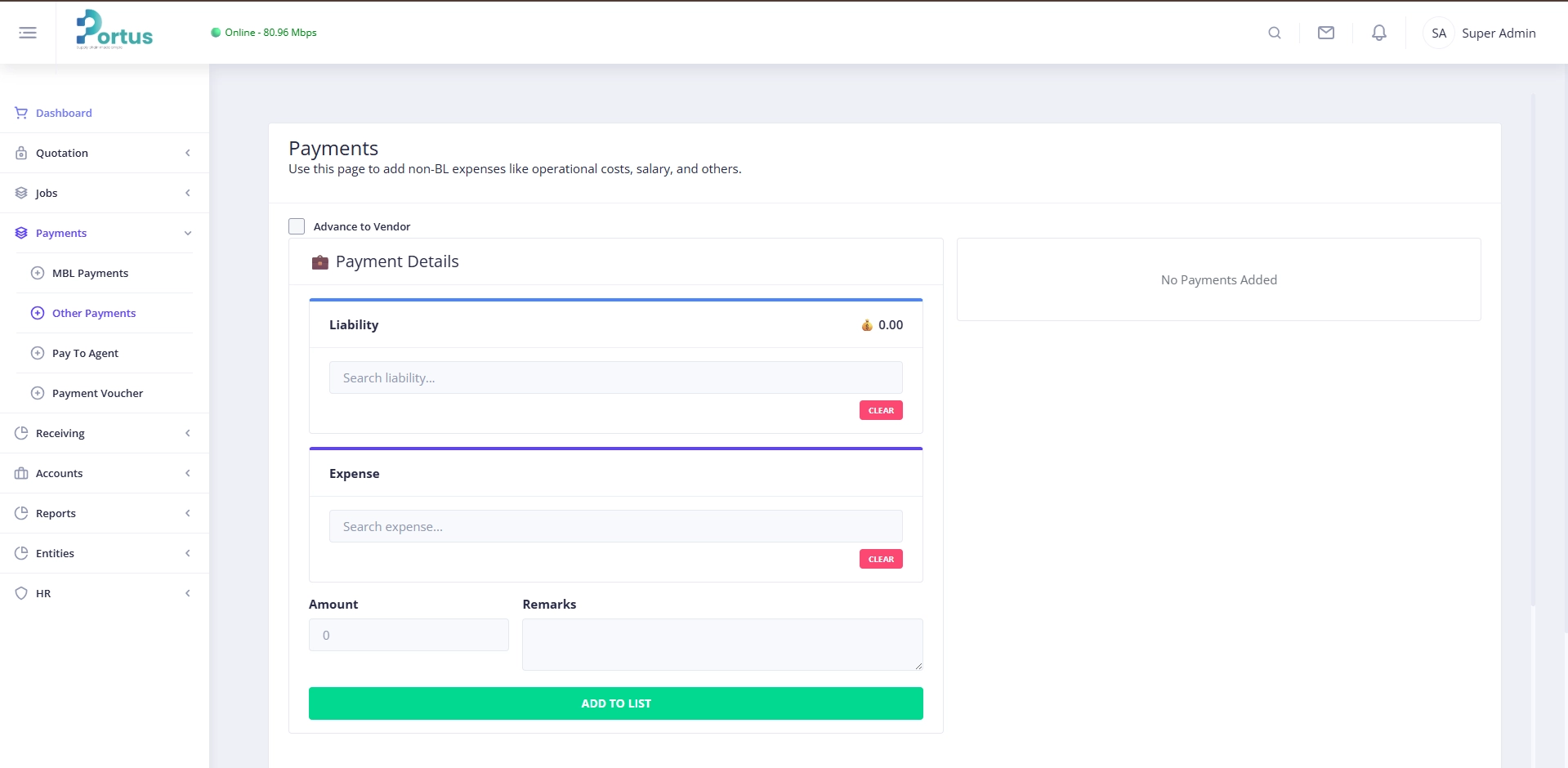Expand the Jobs sidebar menu
This screenshot has width=1568, height=768.
(104, 193)
